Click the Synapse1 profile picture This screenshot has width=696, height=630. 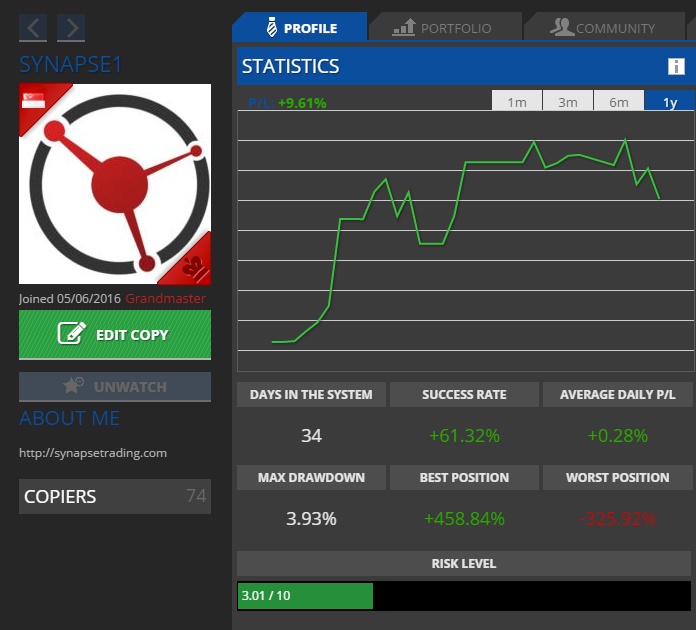(115, 184)
